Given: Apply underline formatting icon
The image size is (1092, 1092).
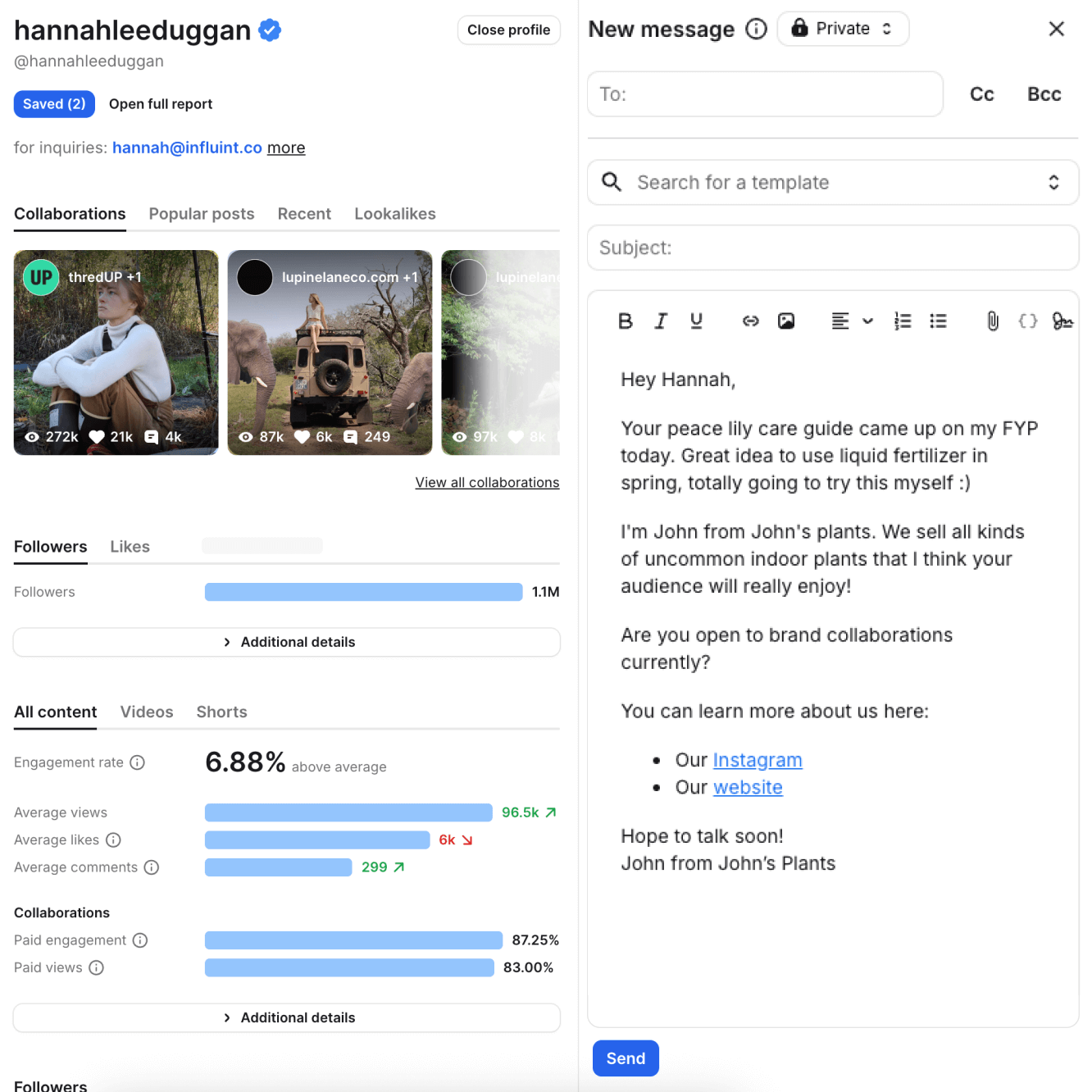Looking at the screenshot, I should (696, 321).
